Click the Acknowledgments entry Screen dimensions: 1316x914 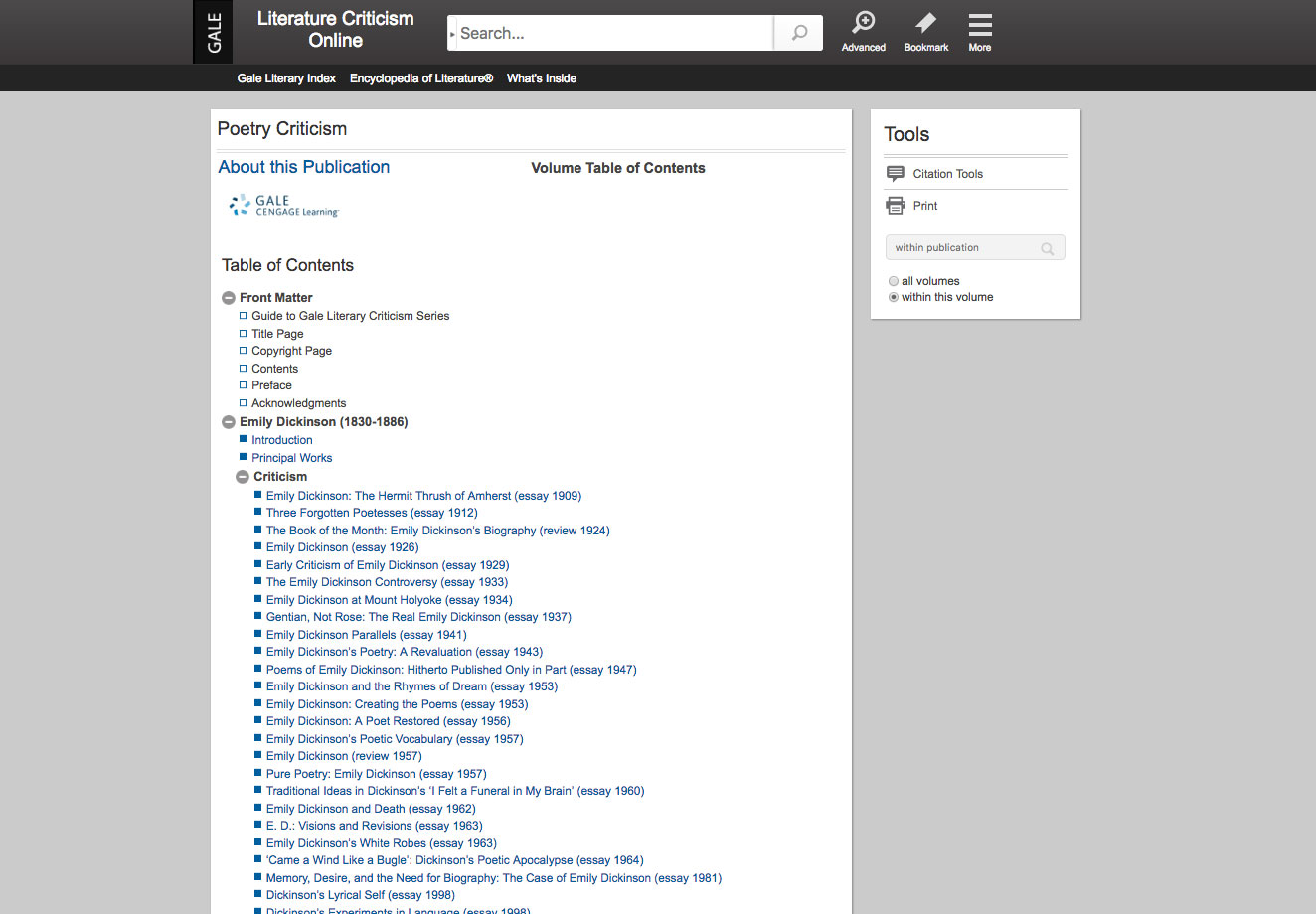pos(299,403)
